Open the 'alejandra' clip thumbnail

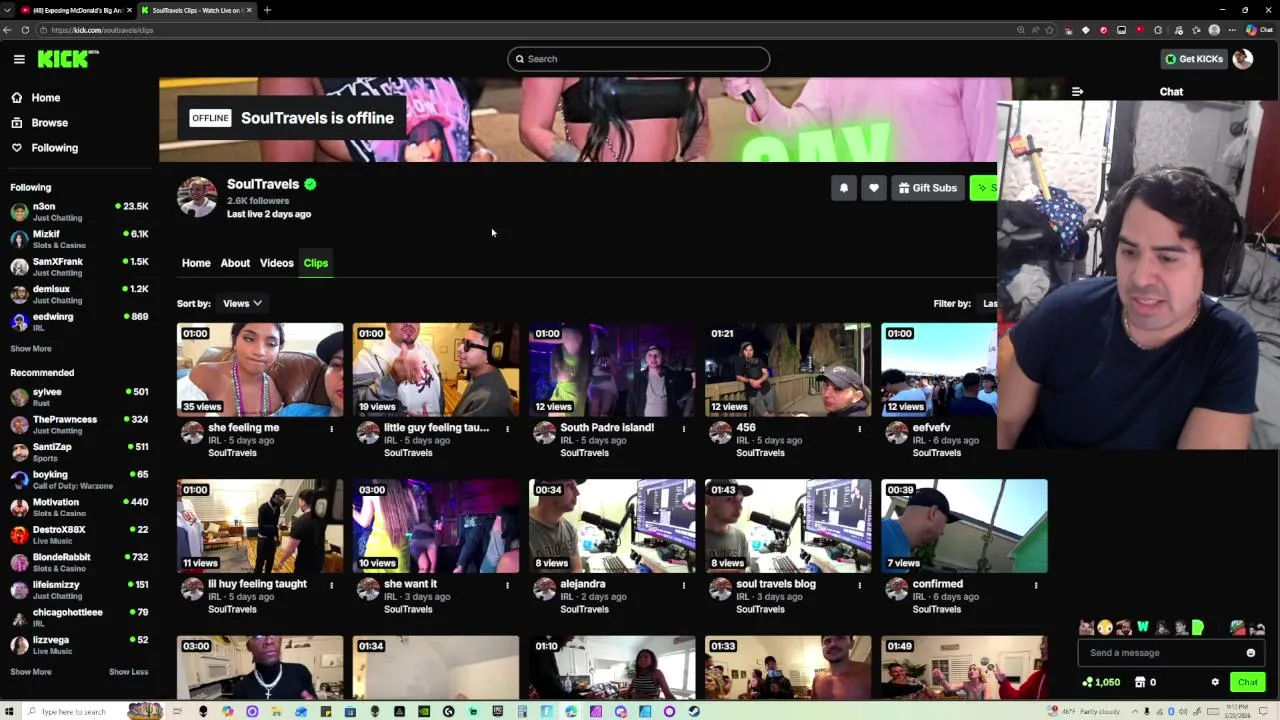612,526
